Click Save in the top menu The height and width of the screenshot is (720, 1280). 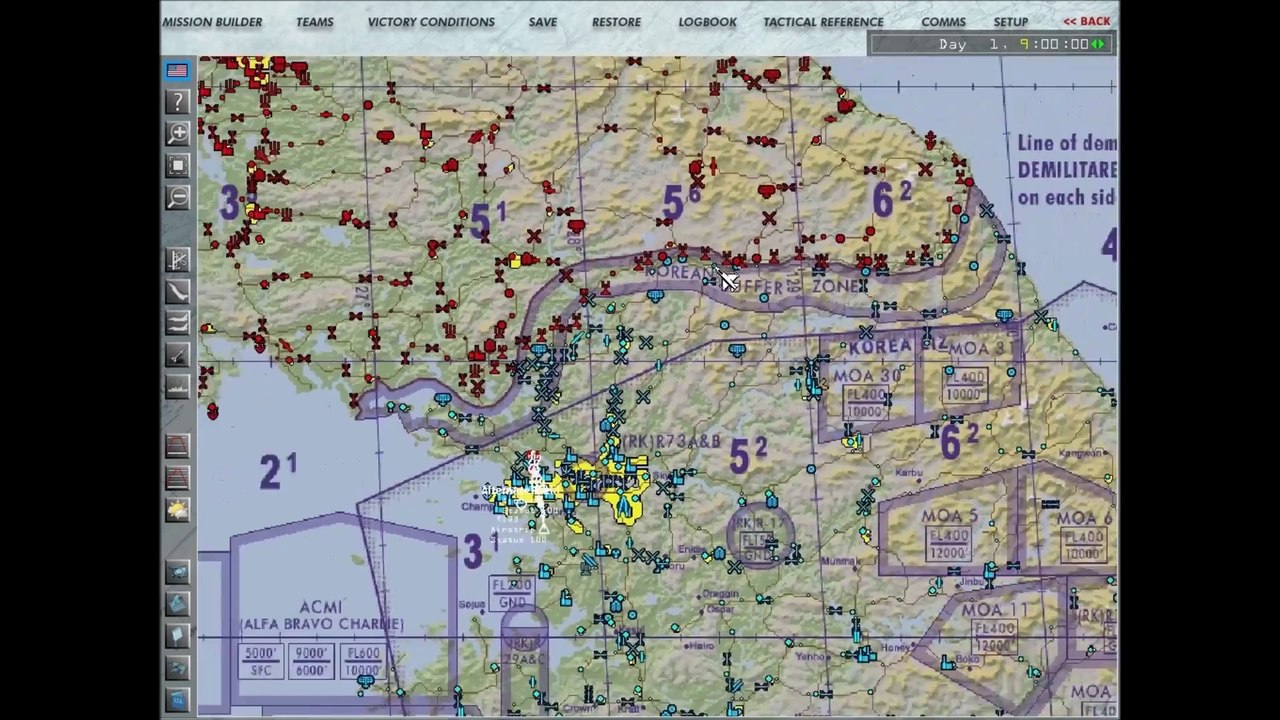(x=543, y=22)
